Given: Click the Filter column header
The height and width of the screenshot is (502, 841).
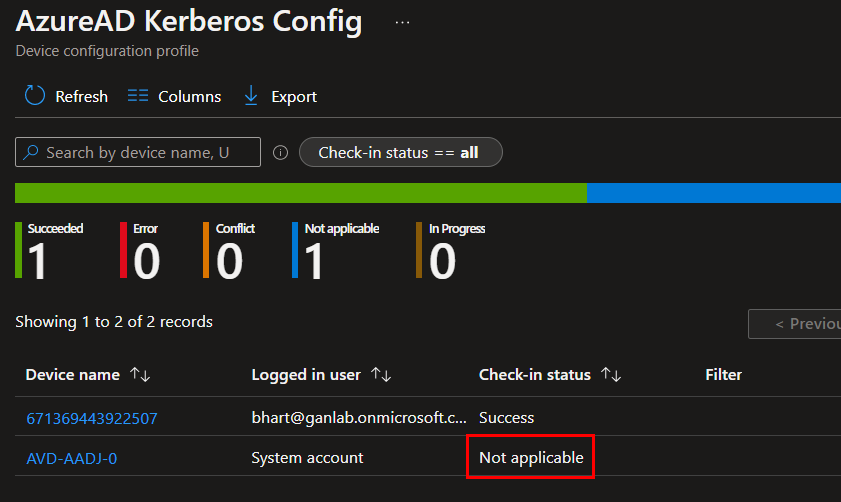Looking at the screenshot, I should point(723,375).
